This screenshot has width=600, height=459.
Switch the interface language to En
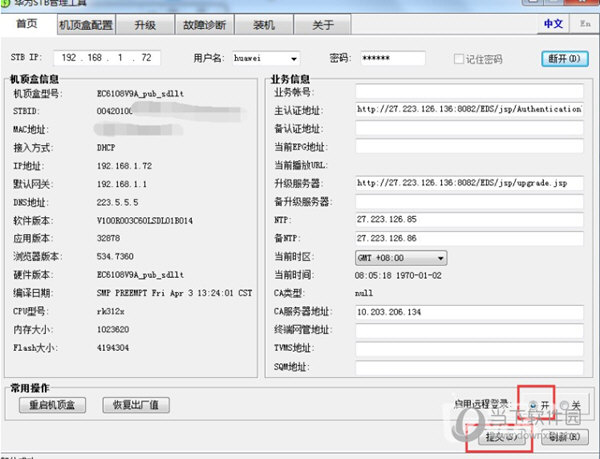click(585, 24)
